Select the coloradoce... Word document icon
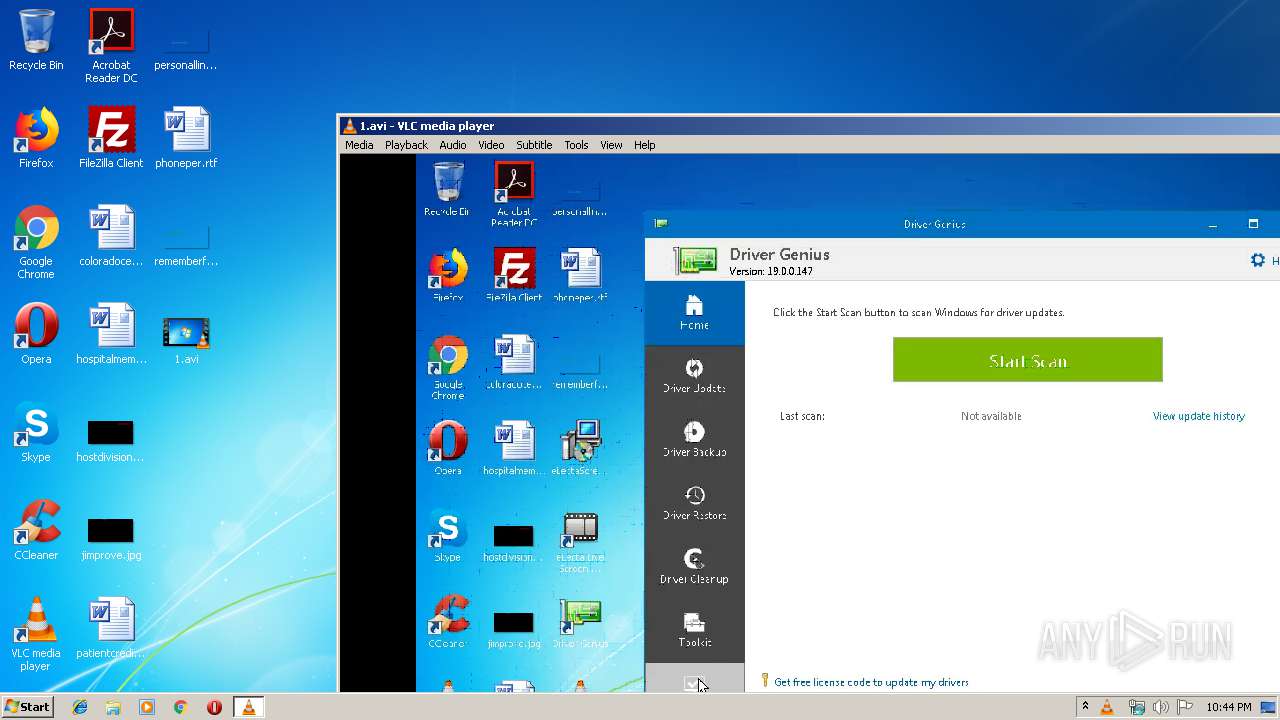The width and height of the screenshot is (1280, 720). [x=111, y=236]
